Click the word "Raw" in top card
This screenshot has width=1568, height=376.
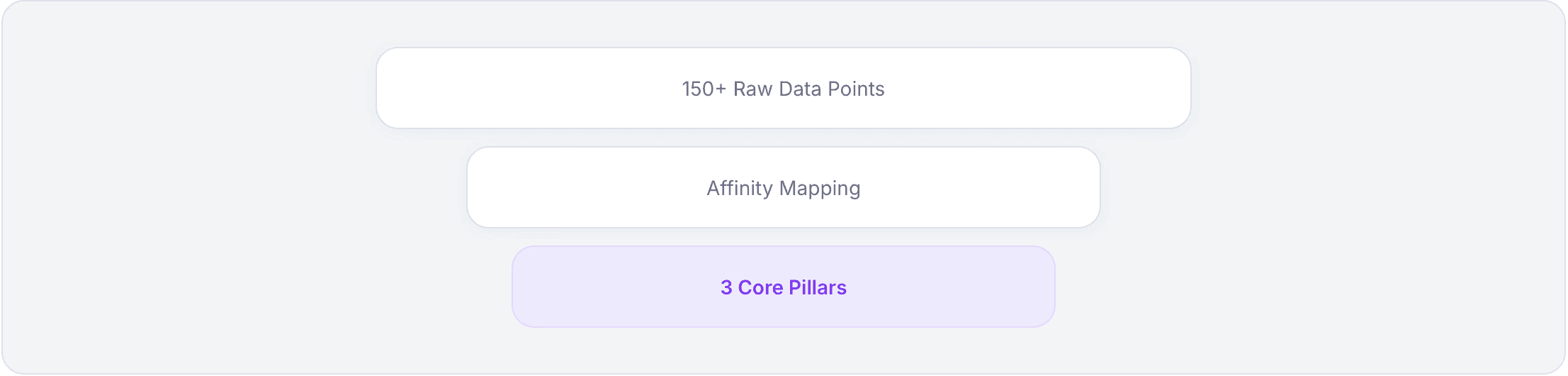pyautogui.click(x=752, y=89)
